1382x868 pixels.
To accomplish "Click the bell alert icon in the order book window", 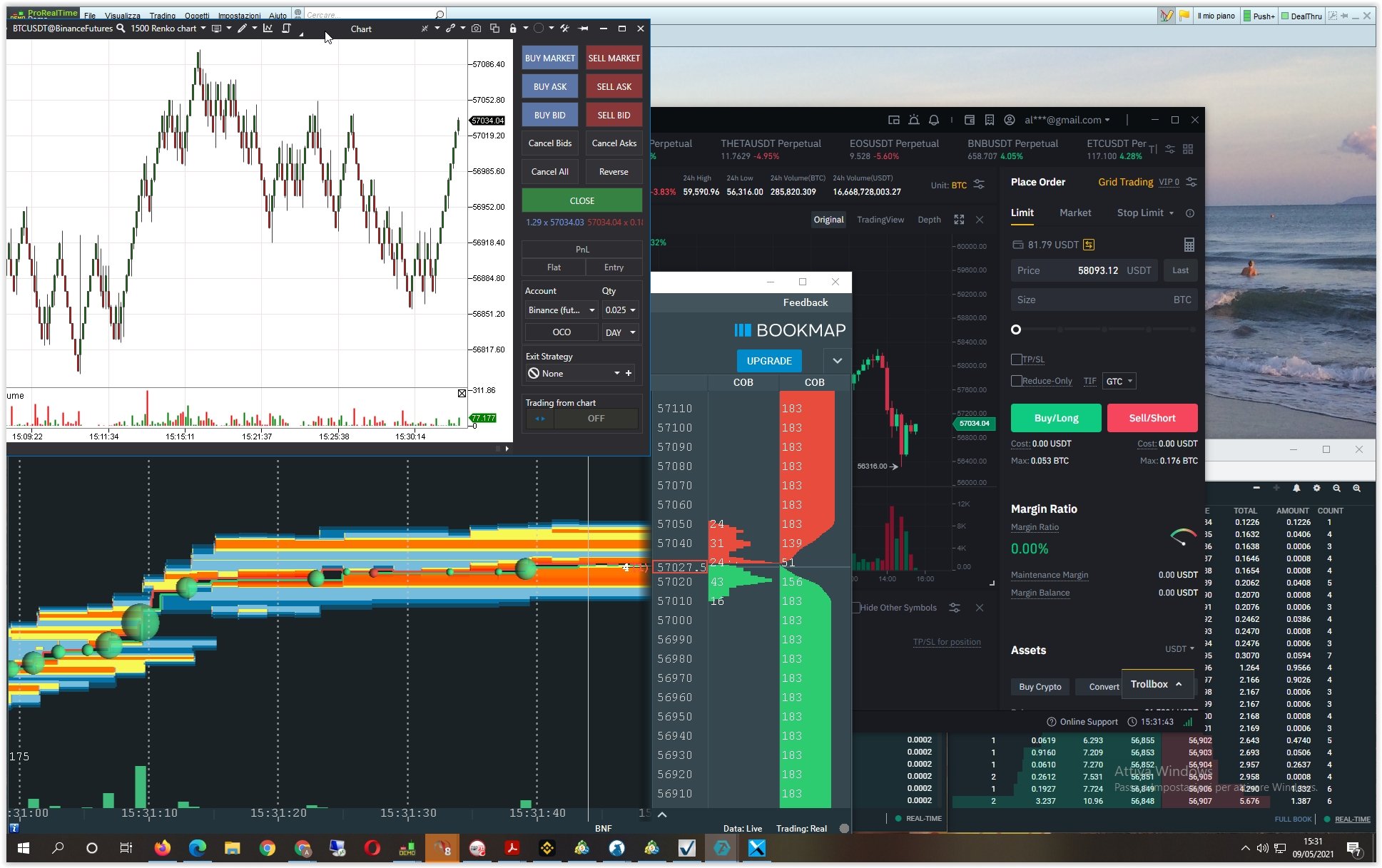I will pyautogui.click(x=1296, y=489).
